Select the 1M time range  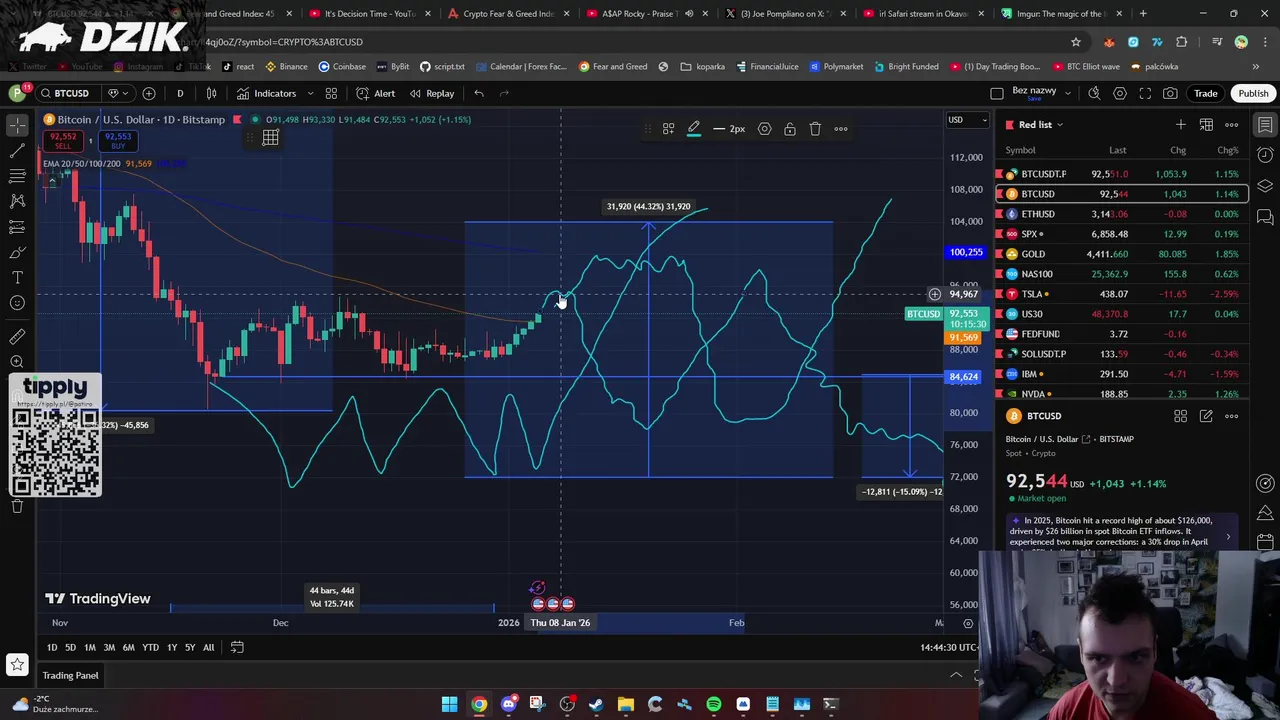[x=90, y=647]
